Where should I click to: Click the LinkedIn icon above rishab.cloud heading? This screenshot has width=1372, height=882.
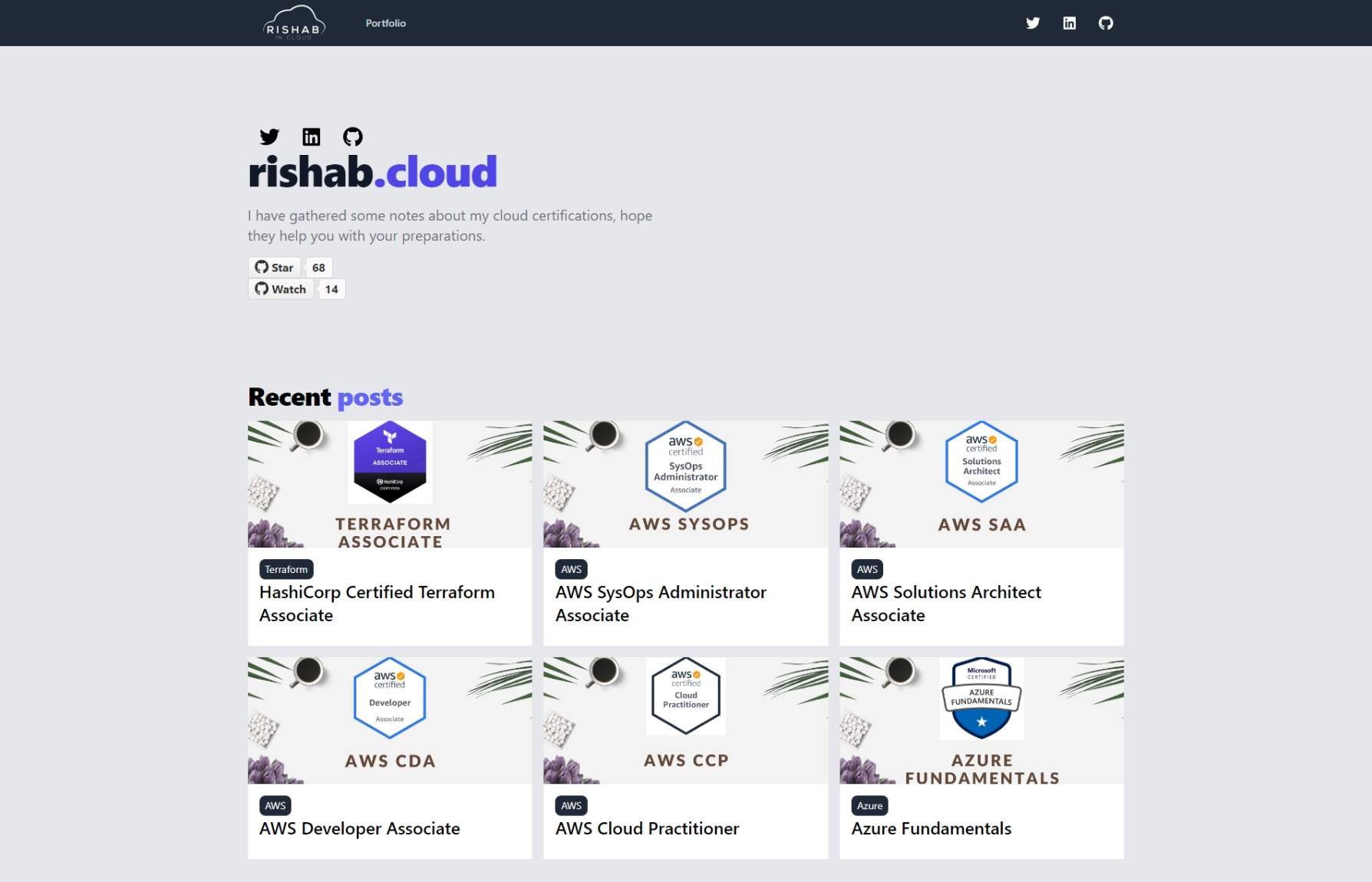[x=311, y=137]
